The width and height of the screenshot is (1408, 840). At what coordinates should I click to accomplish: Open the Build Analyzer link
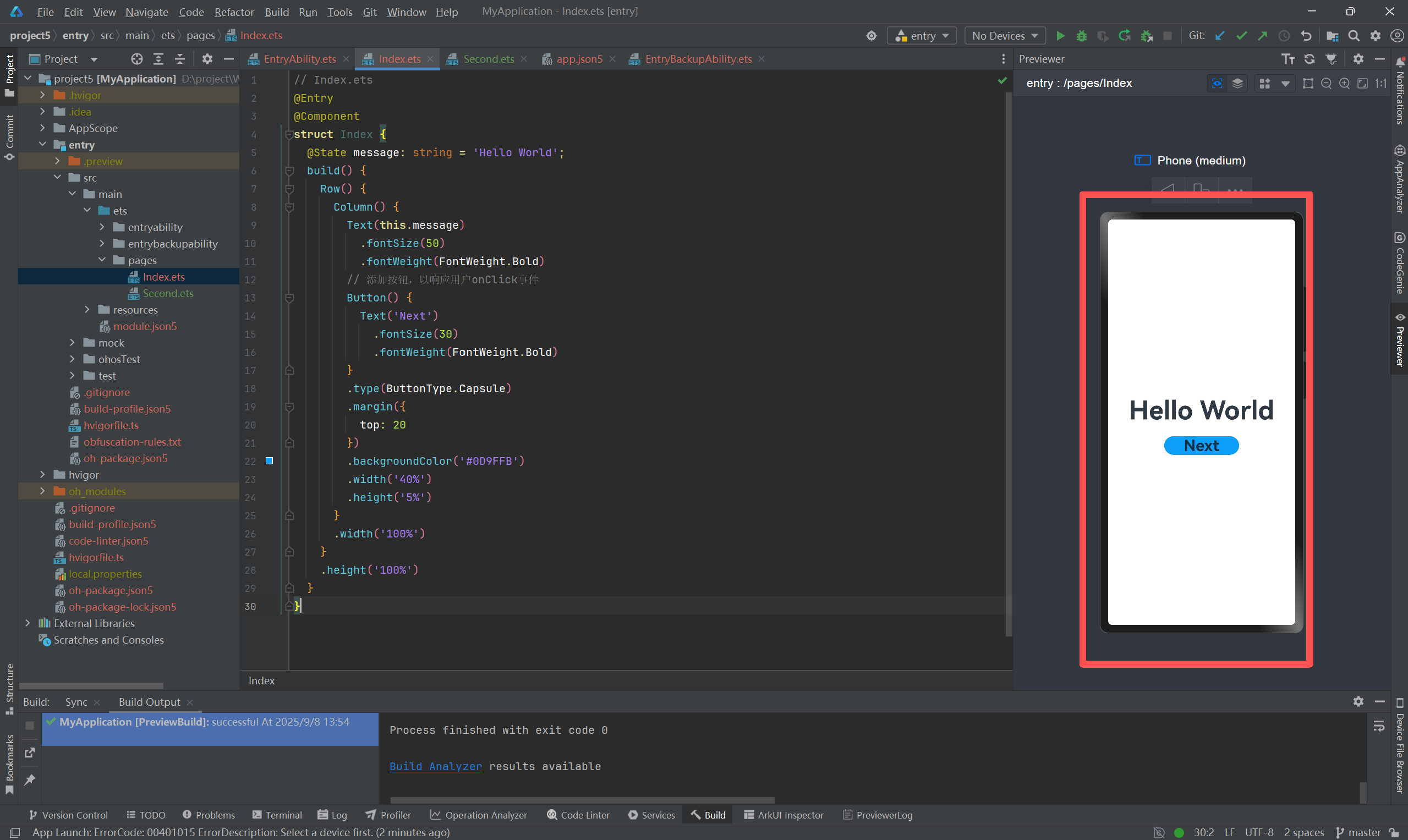click(435, 766)
